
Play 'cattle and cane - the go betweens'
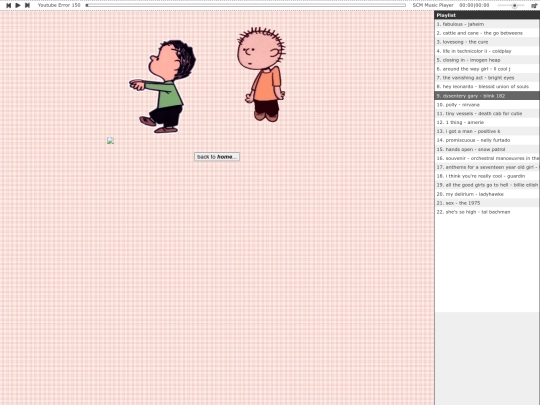click(487, 33)
